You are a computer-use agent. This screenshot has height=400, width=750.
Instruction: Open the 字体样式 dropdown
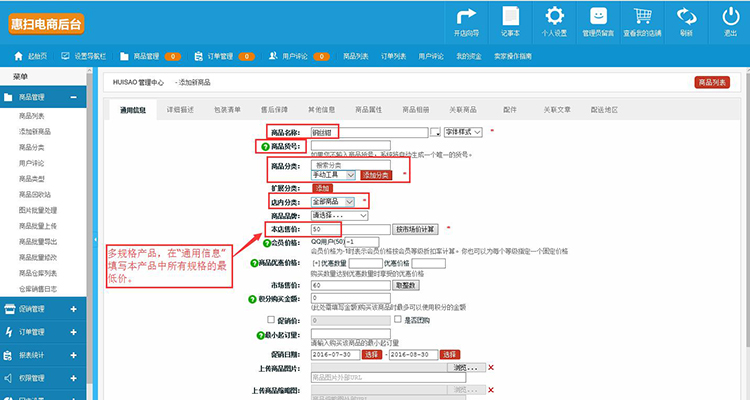pyautogui.click(x=463, y=132)
